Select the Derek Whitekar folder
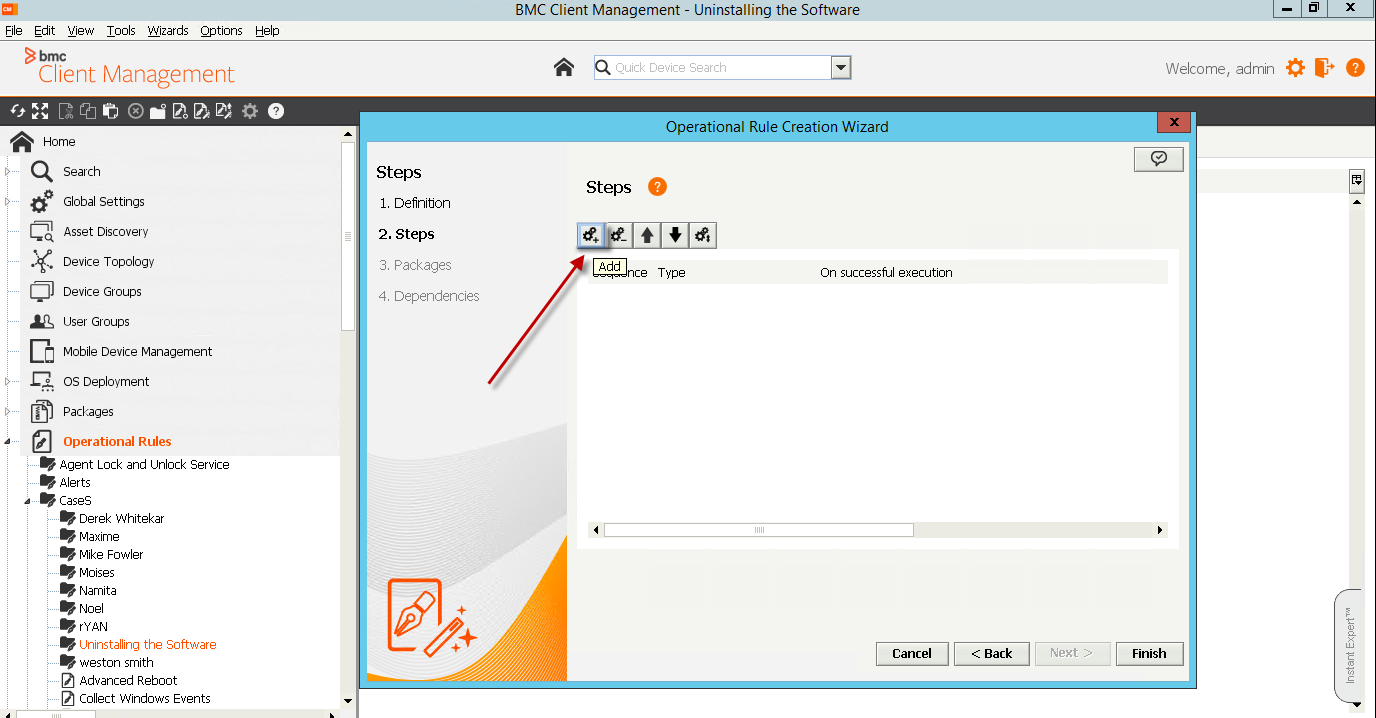This screenshot has height=718, width=1376. point(122,519)
